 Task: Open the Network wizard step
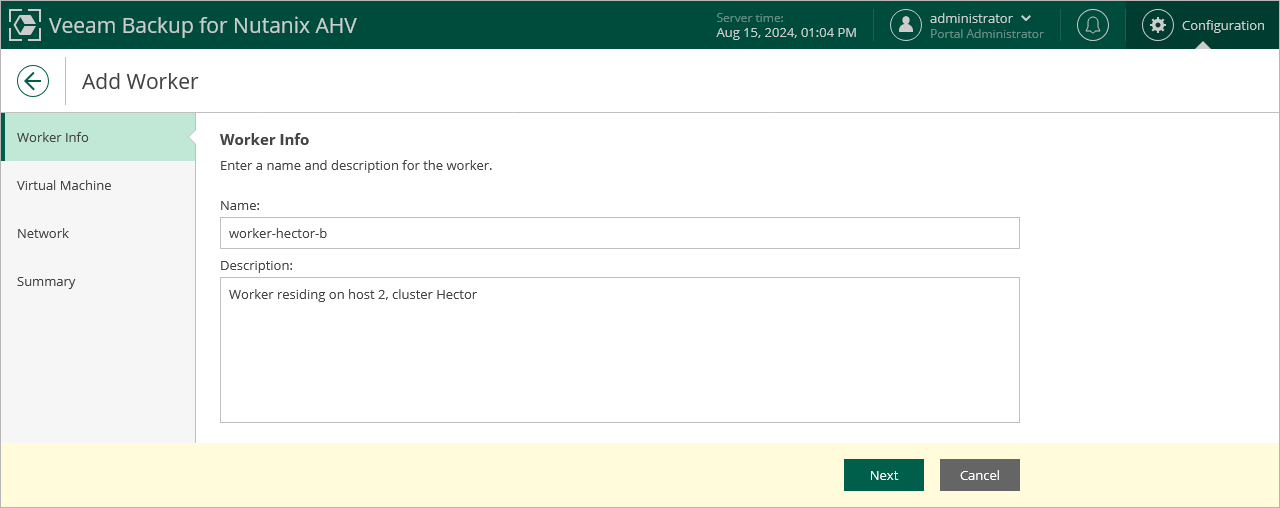pos(98,233)
